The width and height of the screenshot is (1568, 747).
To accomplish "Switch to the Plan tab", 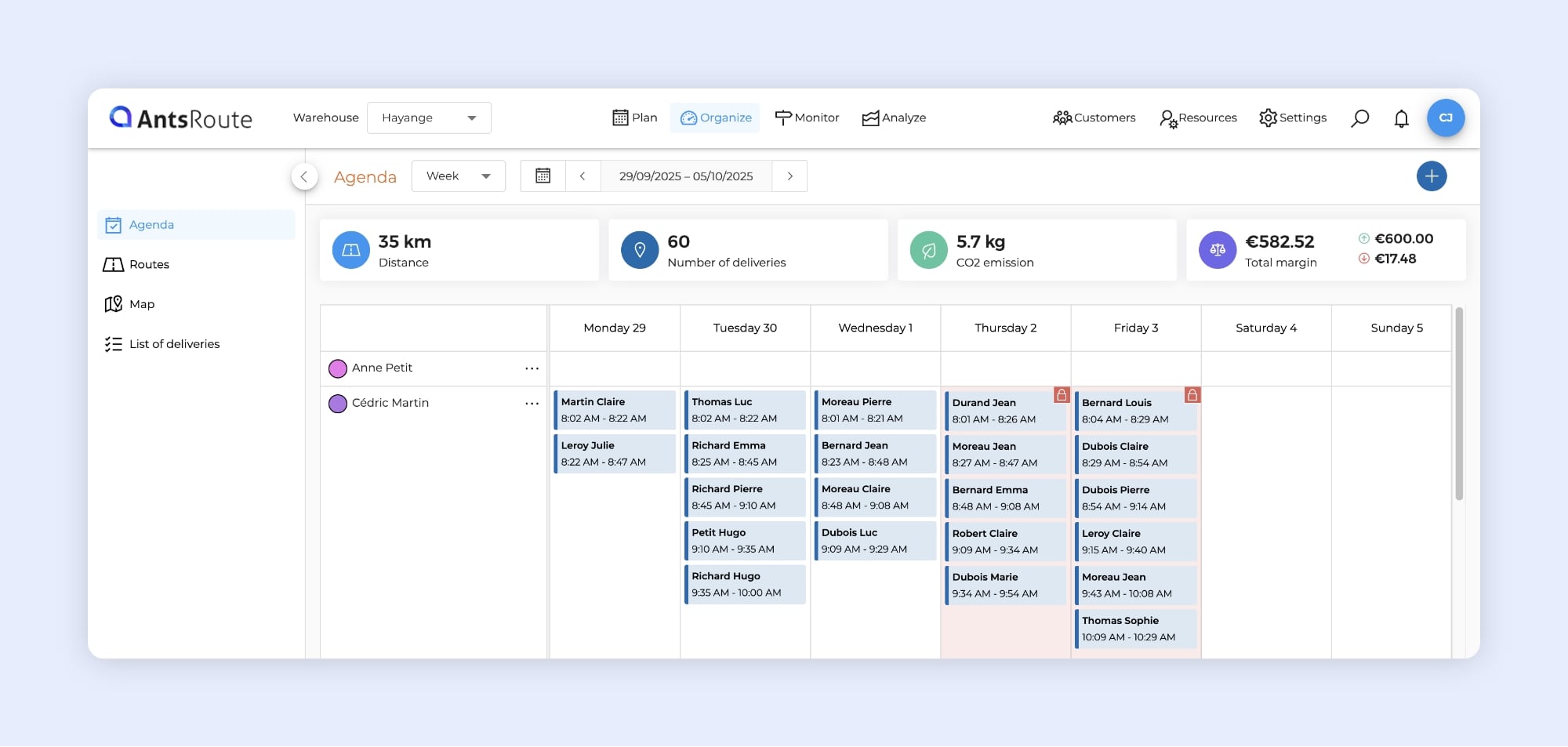I will coord(634,118).
